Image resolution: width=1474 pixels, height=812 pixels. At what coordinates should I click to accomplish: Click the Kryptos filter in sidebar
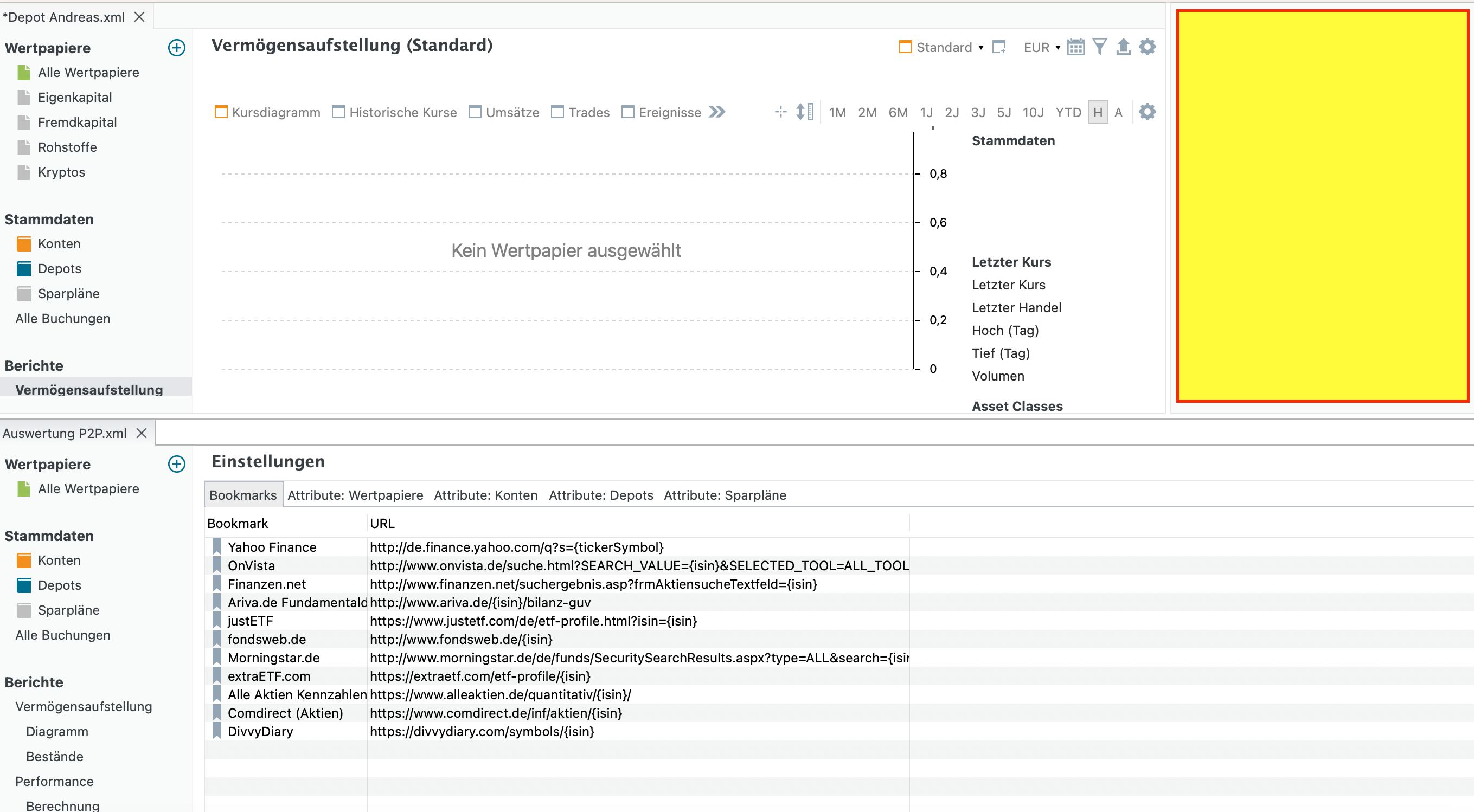point(61,172)
